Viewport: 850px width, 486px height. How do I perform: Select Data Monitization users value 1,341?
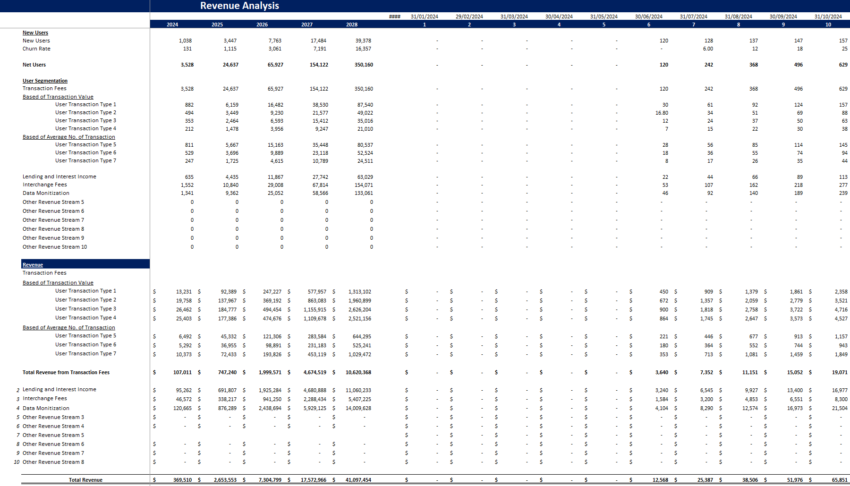coord(186,193)
